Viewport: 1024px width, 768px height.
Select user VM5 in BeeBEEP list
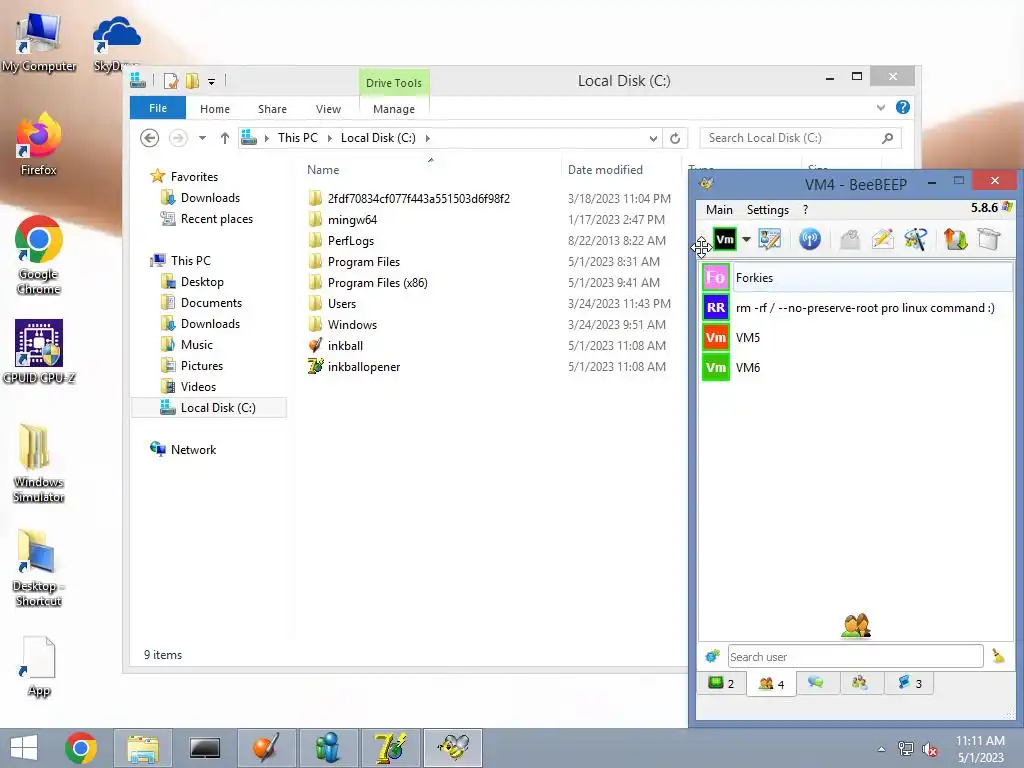click(x=857, y=338)
